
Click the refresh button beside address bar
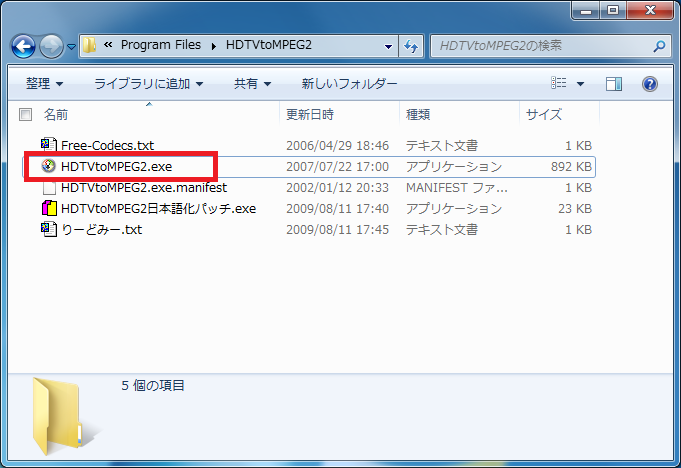[410, 45]
